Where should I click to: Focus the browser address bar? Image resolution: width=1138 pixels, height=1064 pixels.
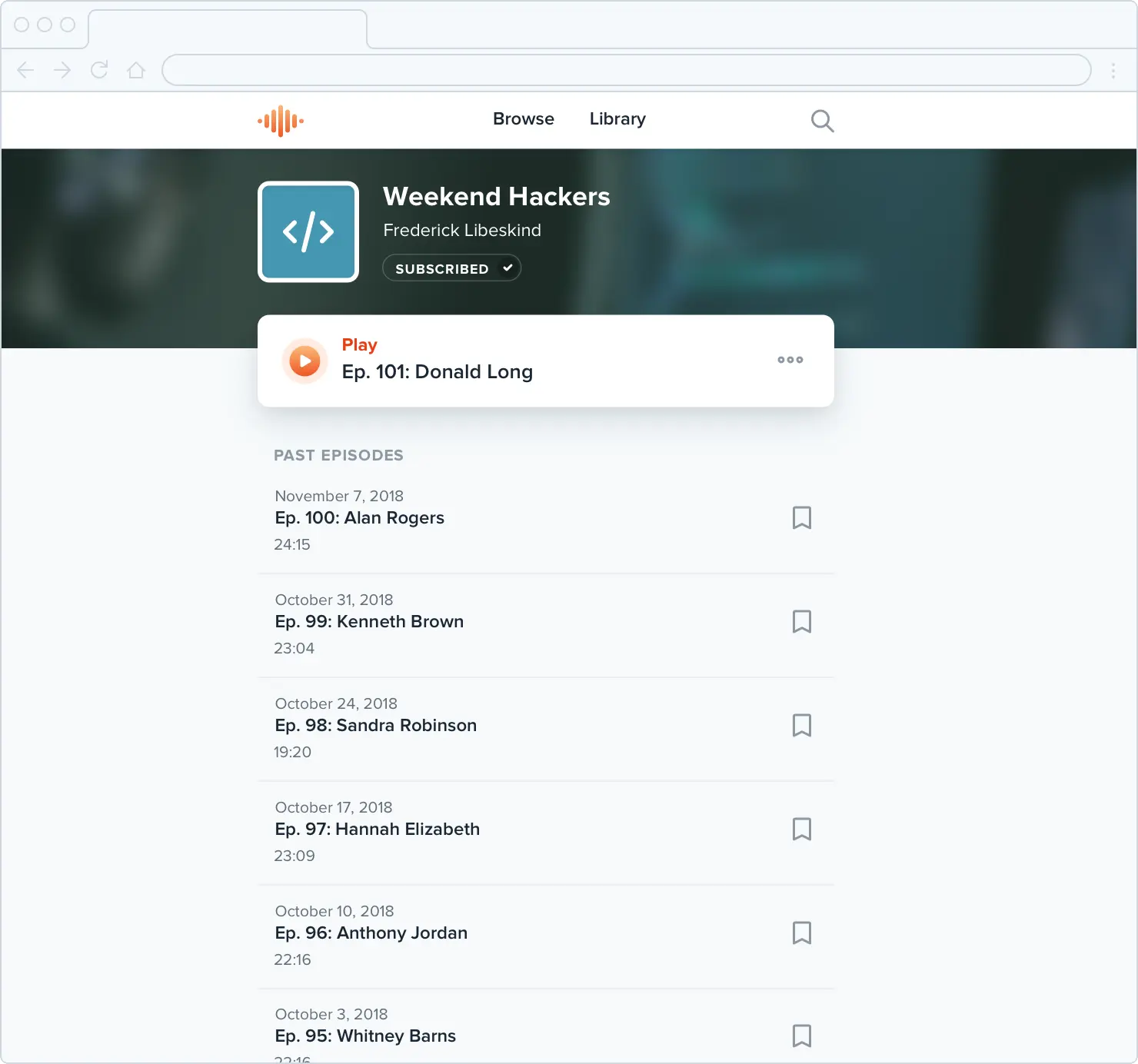[x=626, y=71]
